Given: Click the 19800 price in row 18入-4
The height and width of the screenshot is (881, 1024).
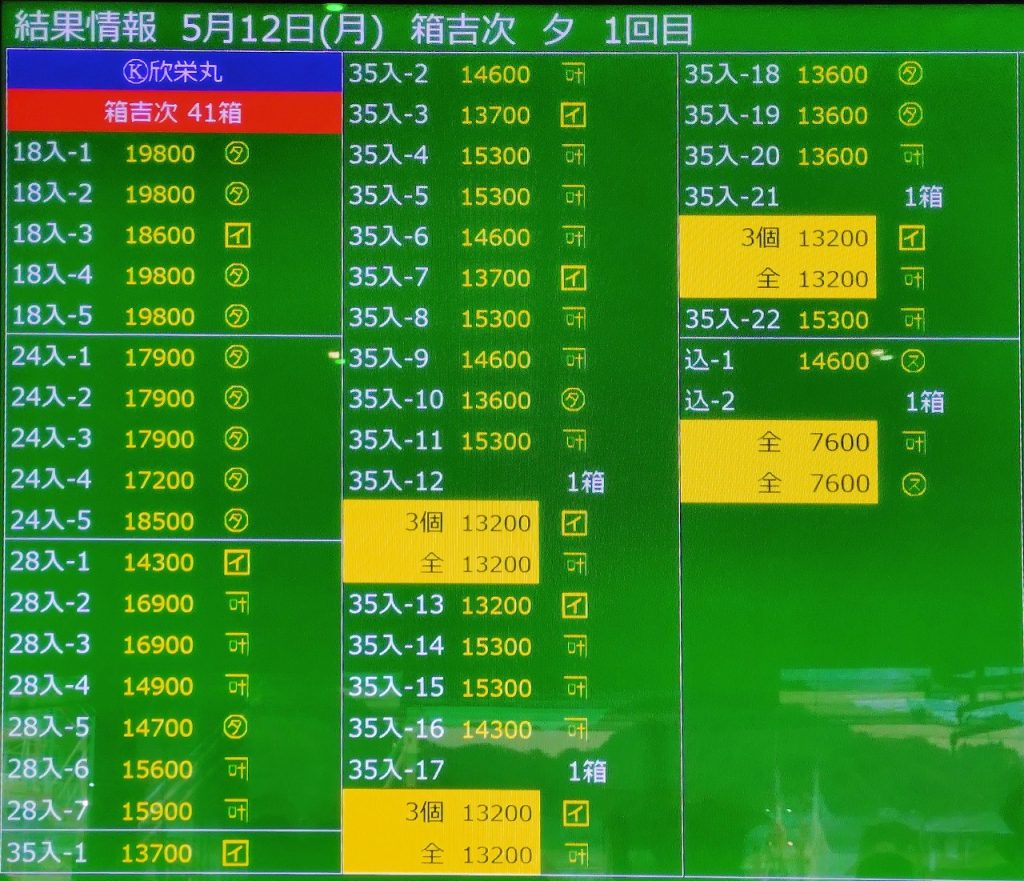Looking at the screenshot, I should point(160,276).
